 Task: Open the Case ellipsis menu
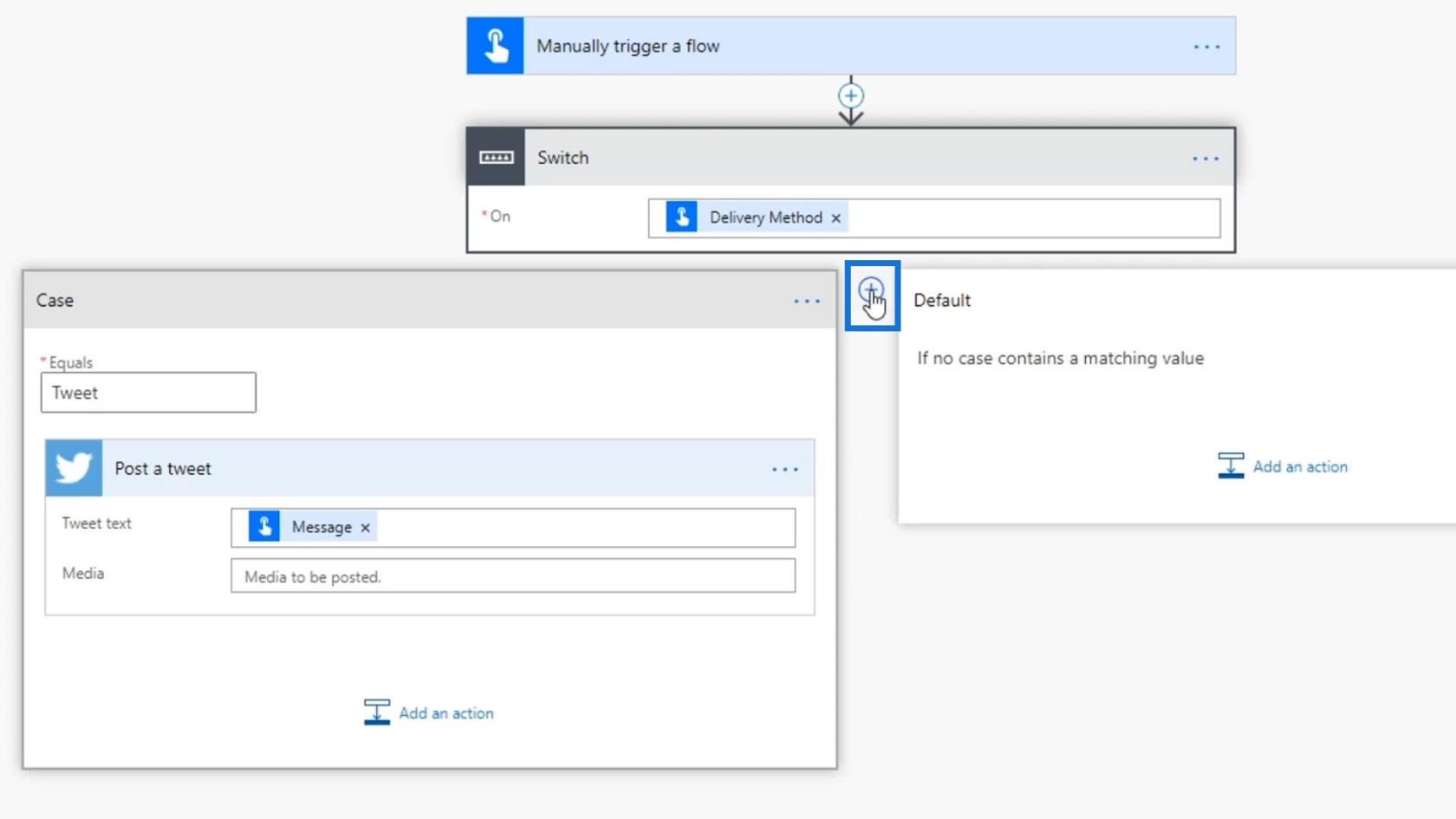pyautogui.click(x=807, y=302)
